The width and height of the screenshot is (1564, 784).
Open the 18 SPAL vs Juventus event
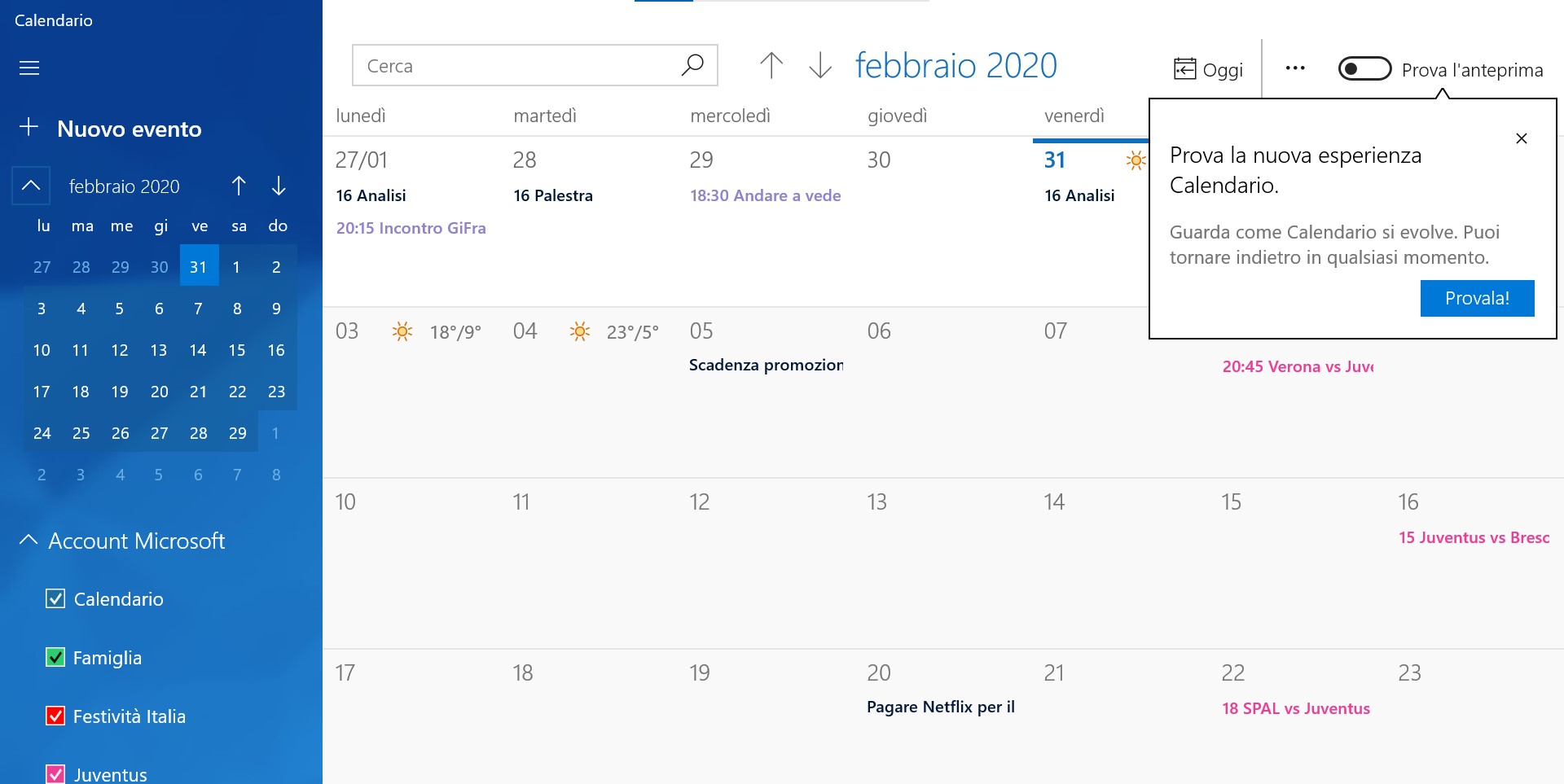coord(1295,708)
